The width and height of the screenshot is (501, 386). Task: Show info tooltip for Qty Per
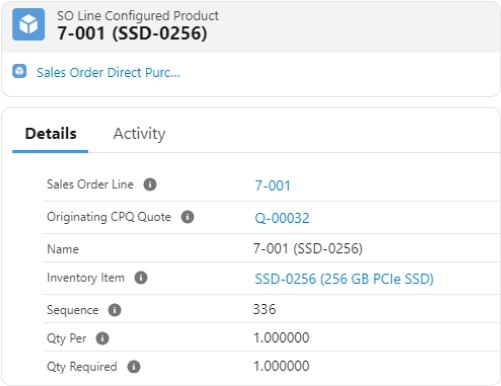pyautogui.click(x=102, y=338)
